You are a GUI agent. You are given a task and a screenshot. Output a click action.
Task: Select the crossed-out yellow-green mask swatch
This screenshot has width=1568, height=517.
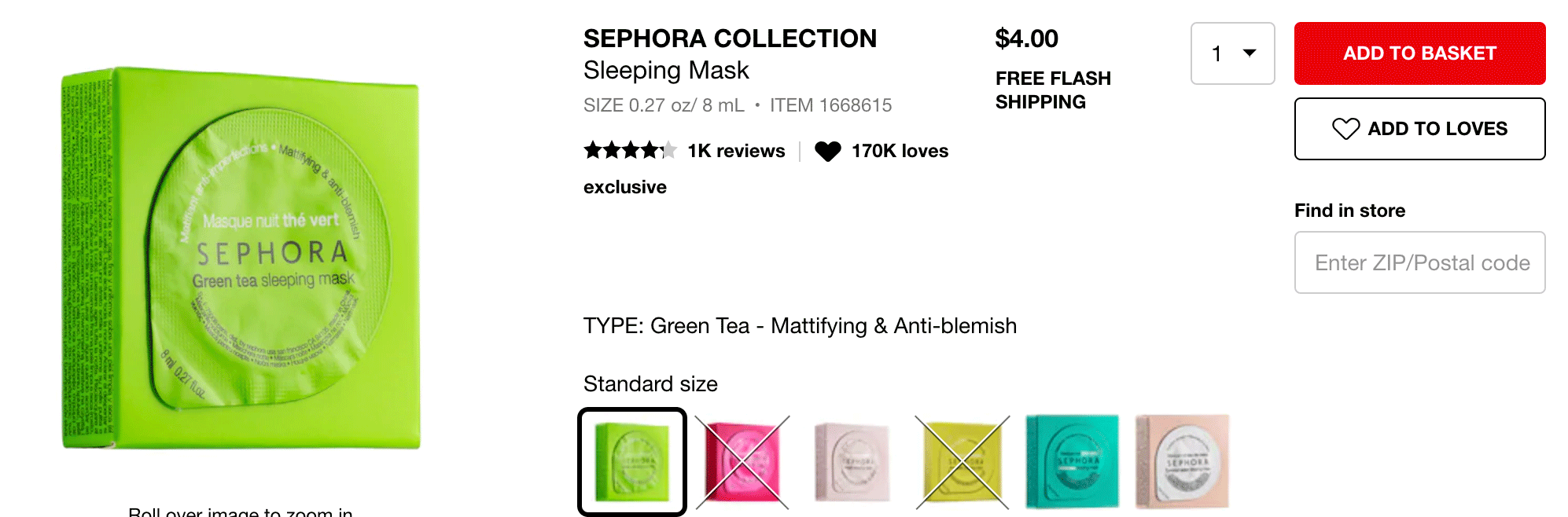point(963,462)
